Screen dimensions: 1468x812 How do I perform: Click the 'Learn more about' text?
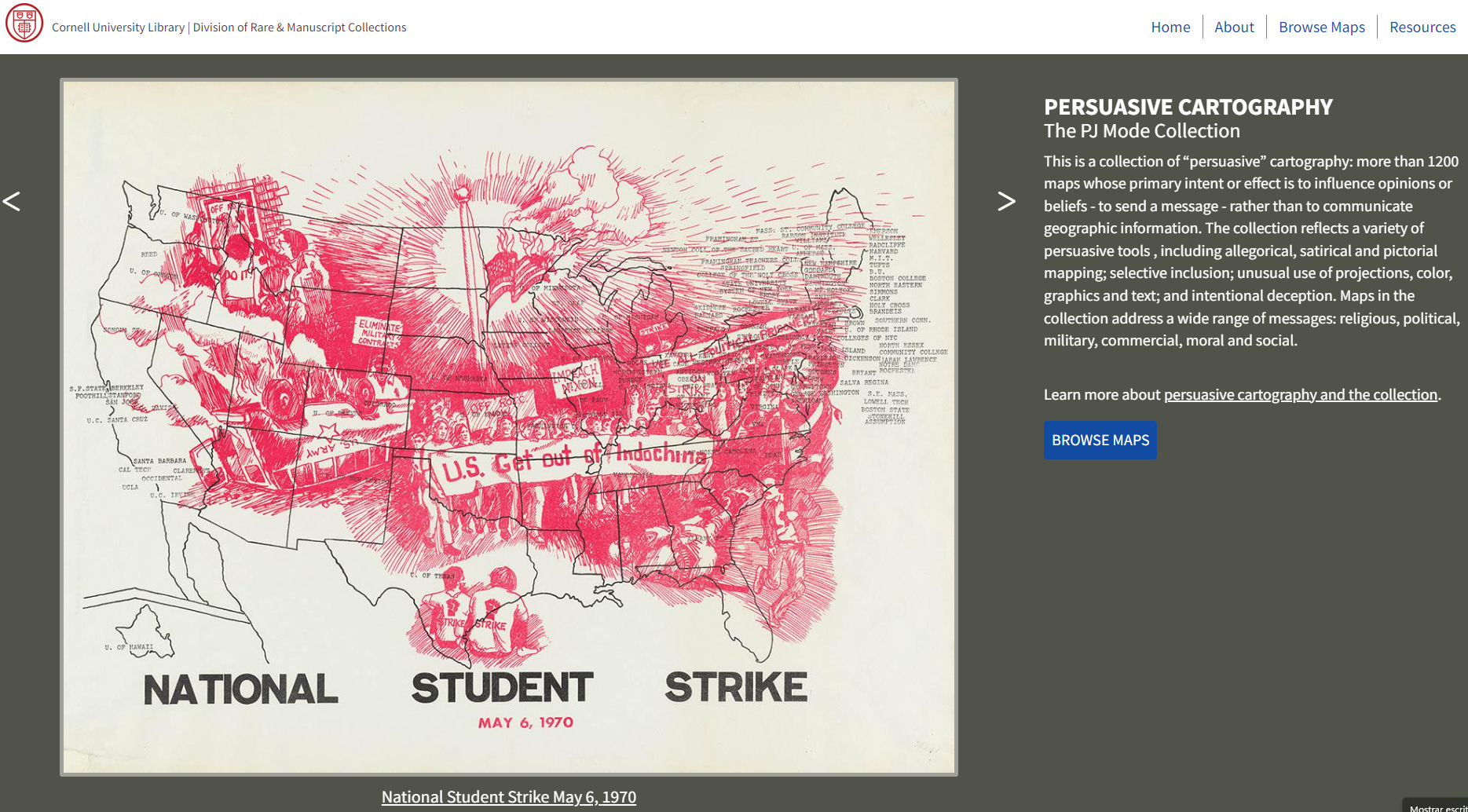(1102, 394)
